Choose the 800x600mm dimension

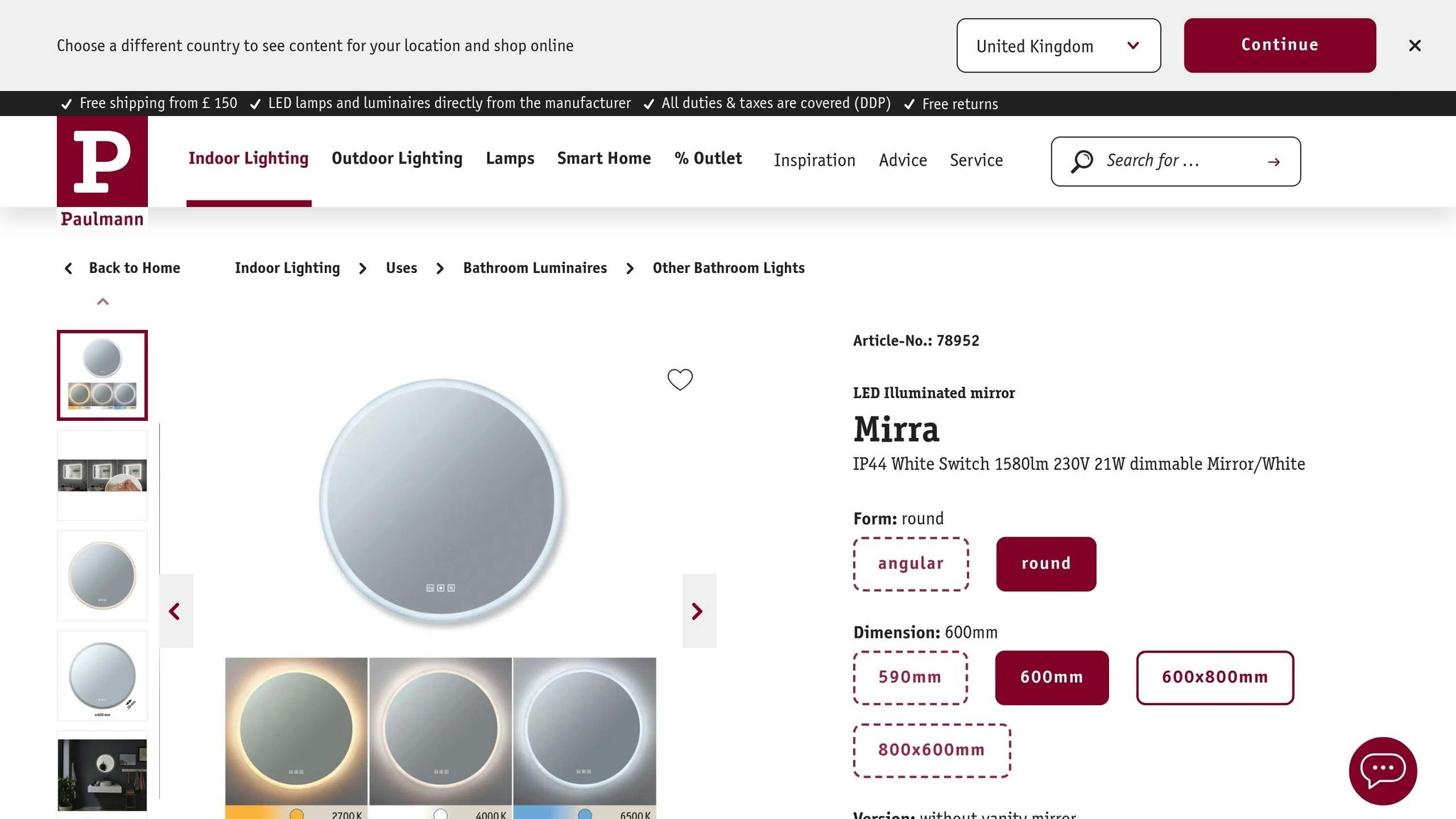tap(931, 749)
